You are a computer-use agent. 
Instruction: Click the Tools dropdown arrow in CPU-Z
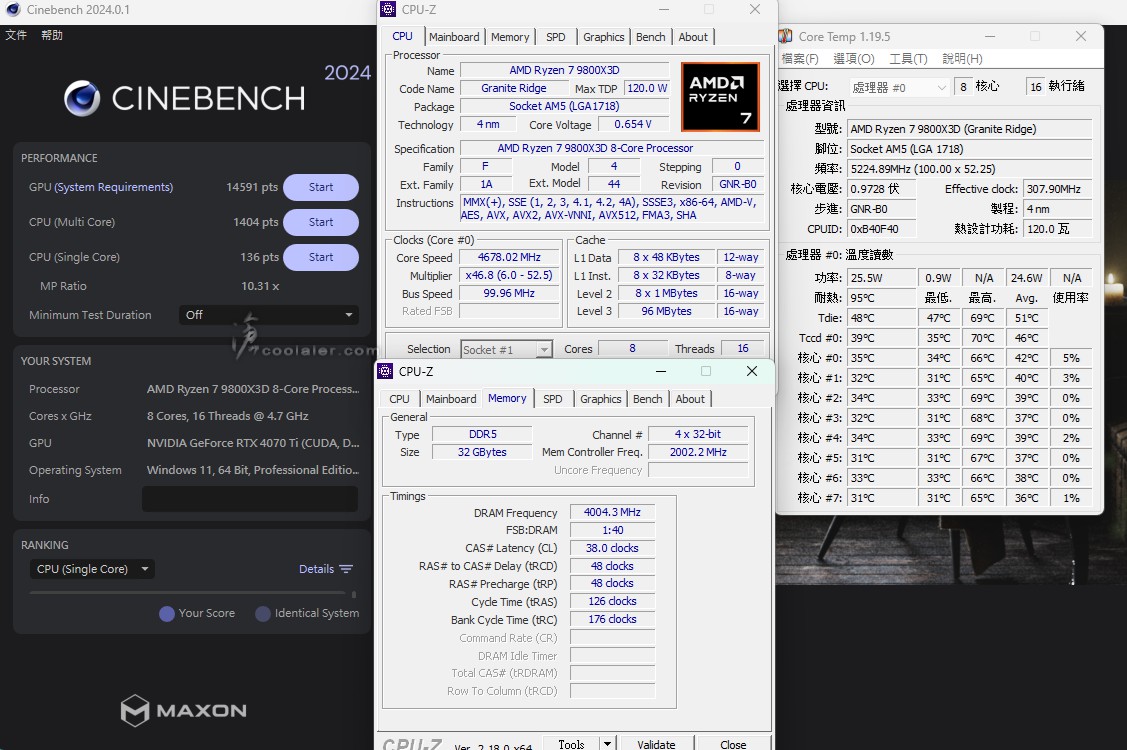606,744
